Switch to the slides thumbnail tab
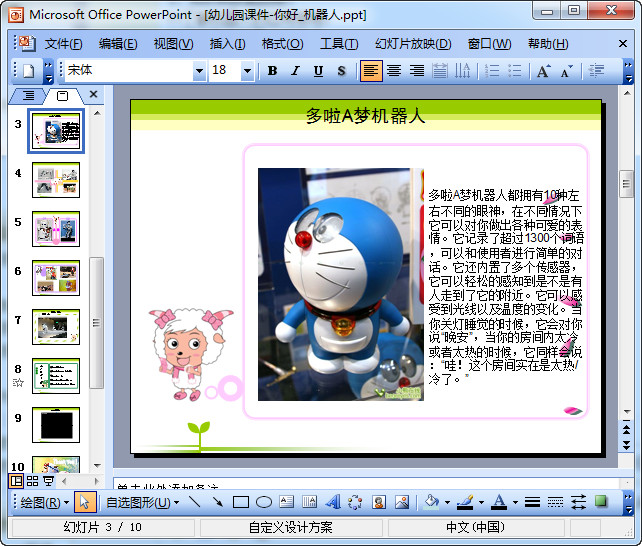This screenshot has height=546, width=642. click(62, 96)
